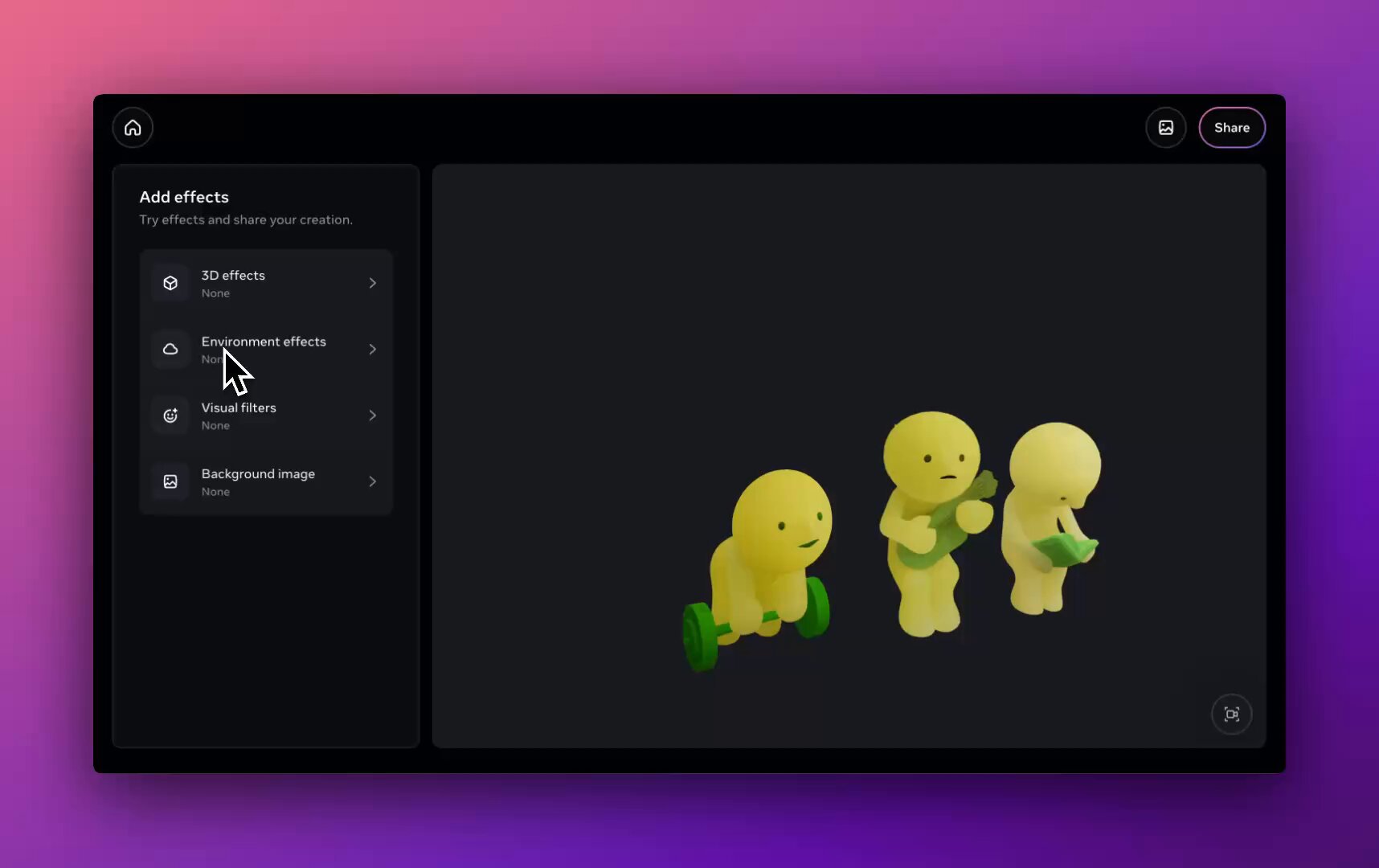This screenshot has height=868, width=1379.
Task: Expand Visual filters with its chevron
Action: point(372,416)
